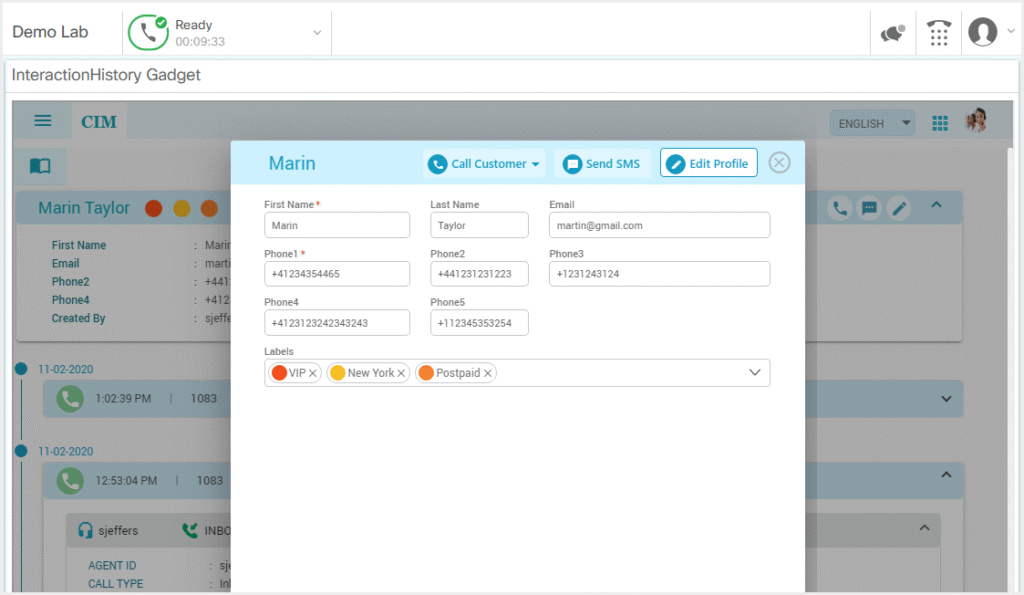Click the orange label dot beside Marin Taylor
The image size is (1024, 595).
[x=209, y=208]
